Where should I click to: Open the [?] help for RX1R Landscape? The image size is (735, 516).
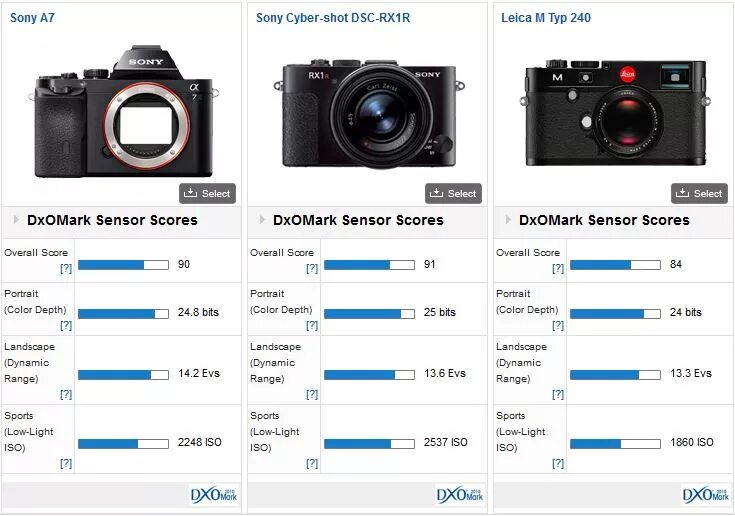[312, 395]
